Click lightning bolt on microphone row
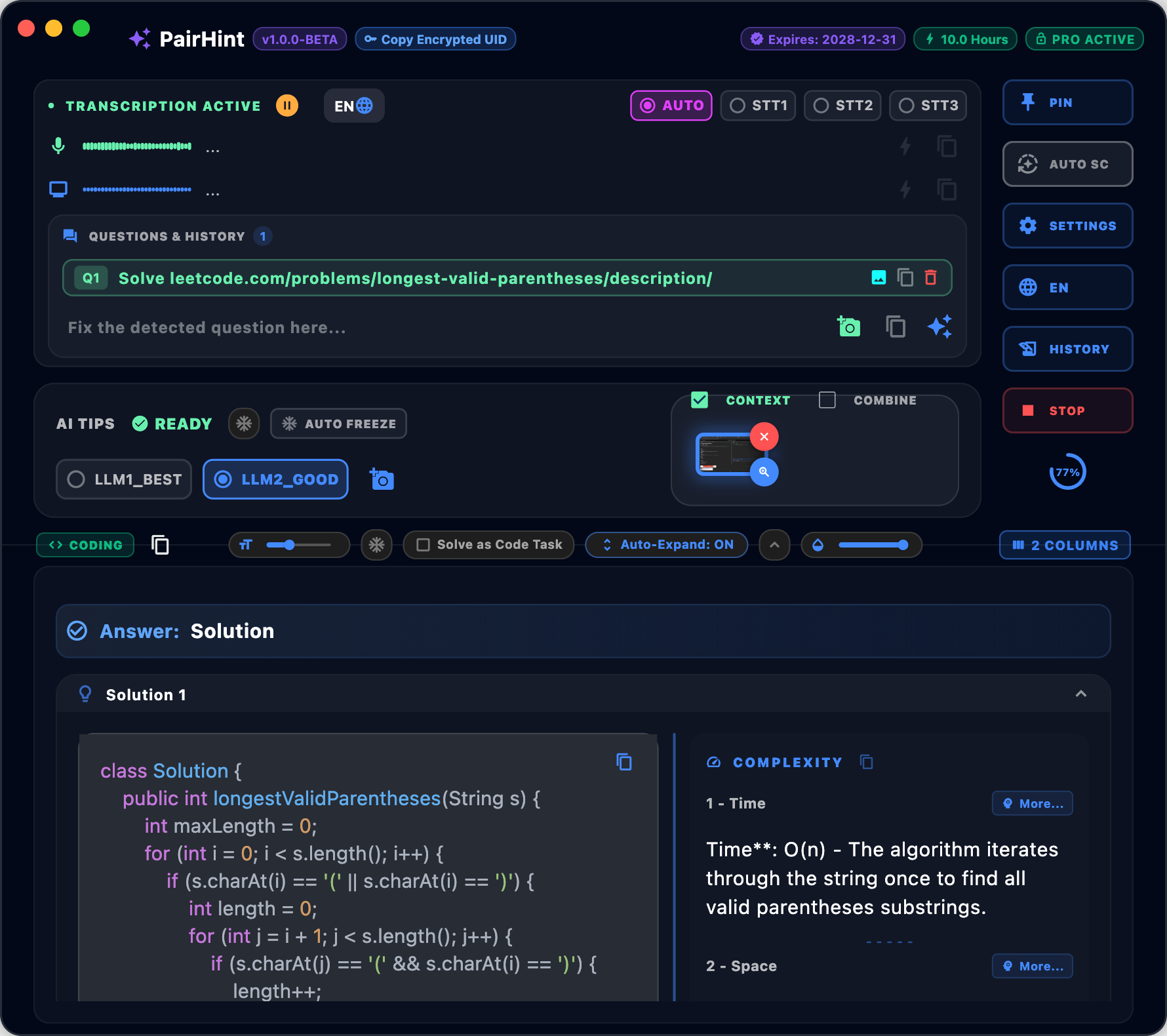1167x1036 pixels. tap(905, 146)
